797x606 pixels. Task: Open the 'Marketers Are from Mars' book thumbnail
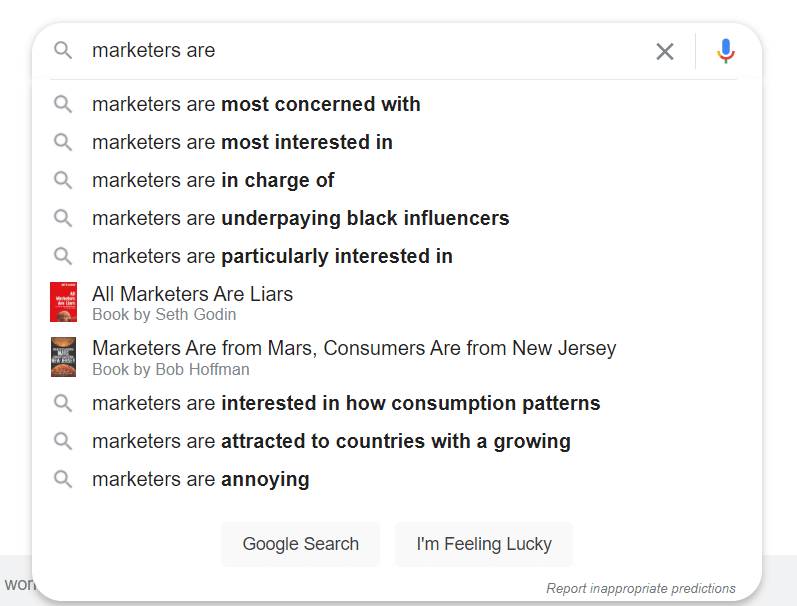click(63, 357)
